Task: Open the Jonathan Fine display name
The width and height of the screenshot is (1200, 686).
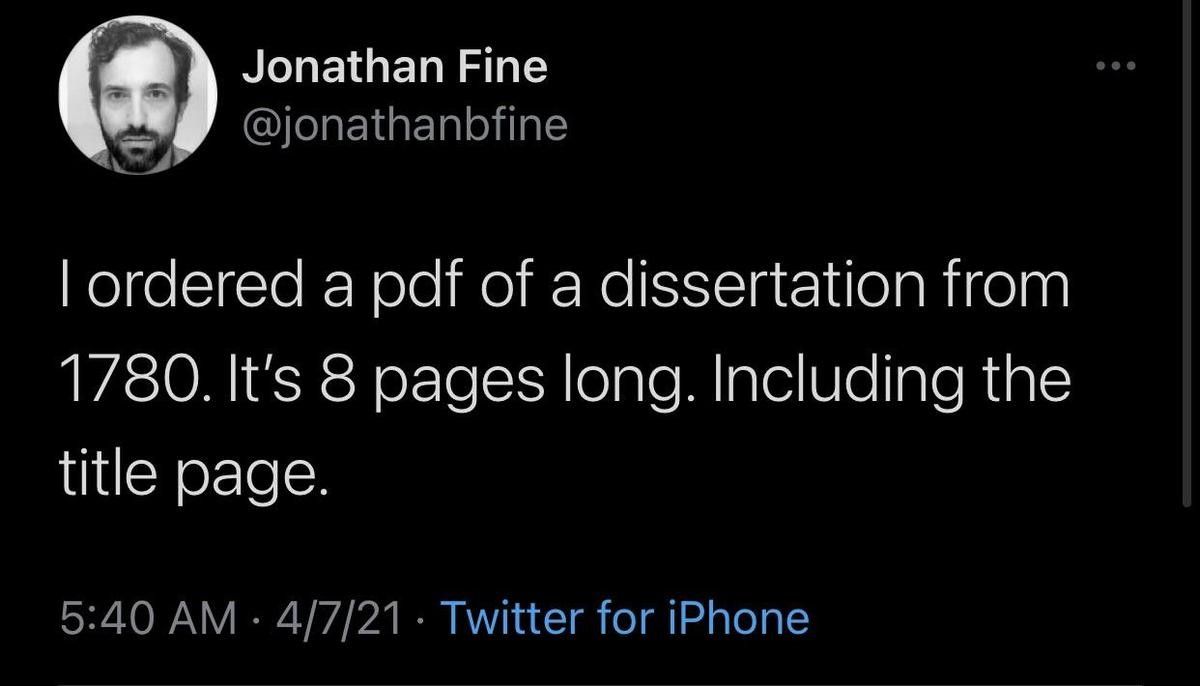Action: tap(395, 67)
